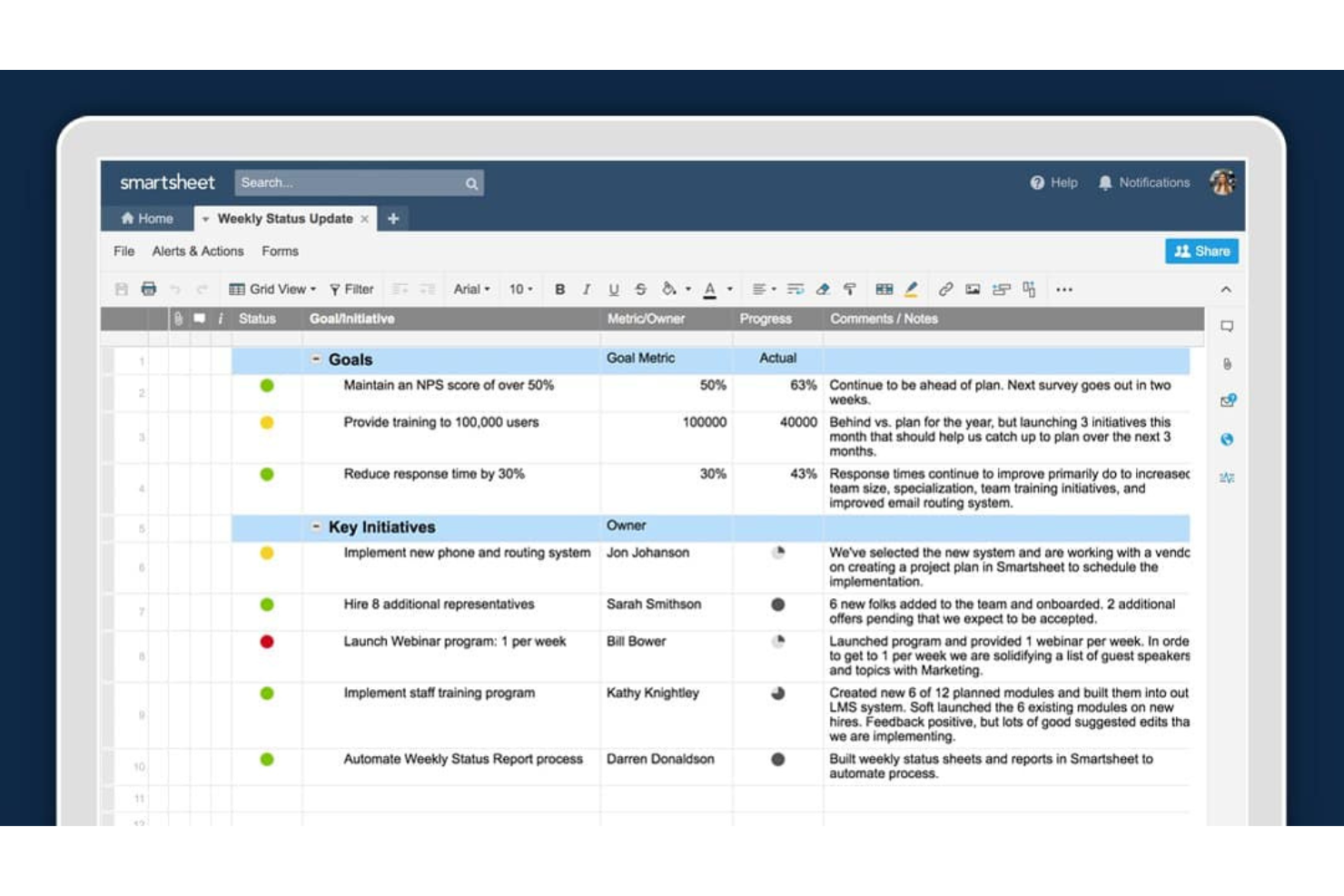Click the Undo arrow icon

176,289
